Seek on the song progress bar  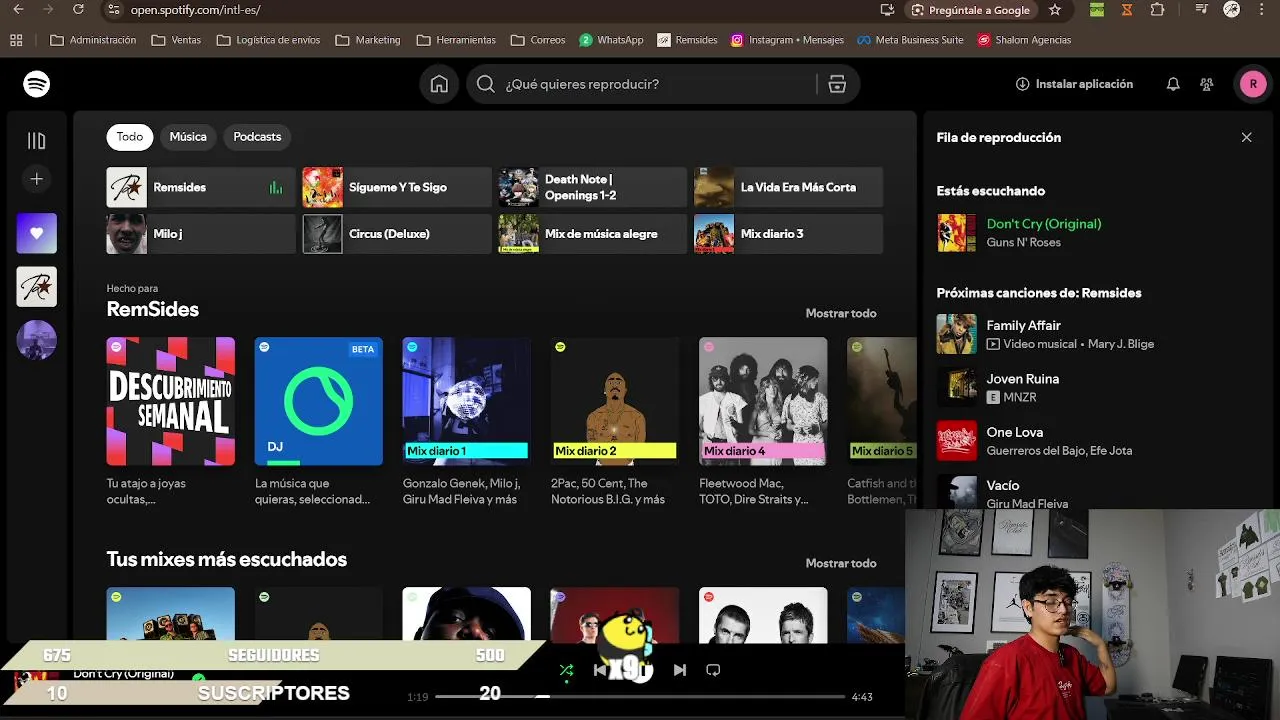(640, 696)
